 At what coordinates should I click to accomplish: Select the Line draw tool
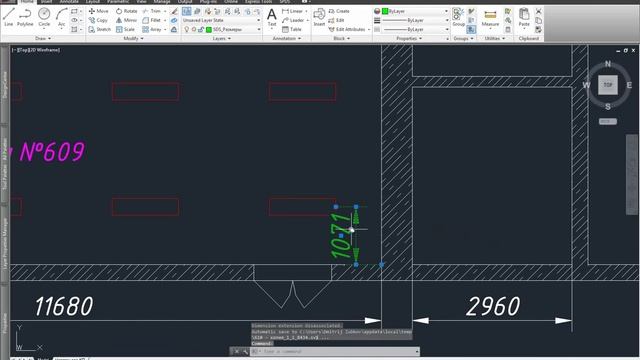(x=9, y=17)
